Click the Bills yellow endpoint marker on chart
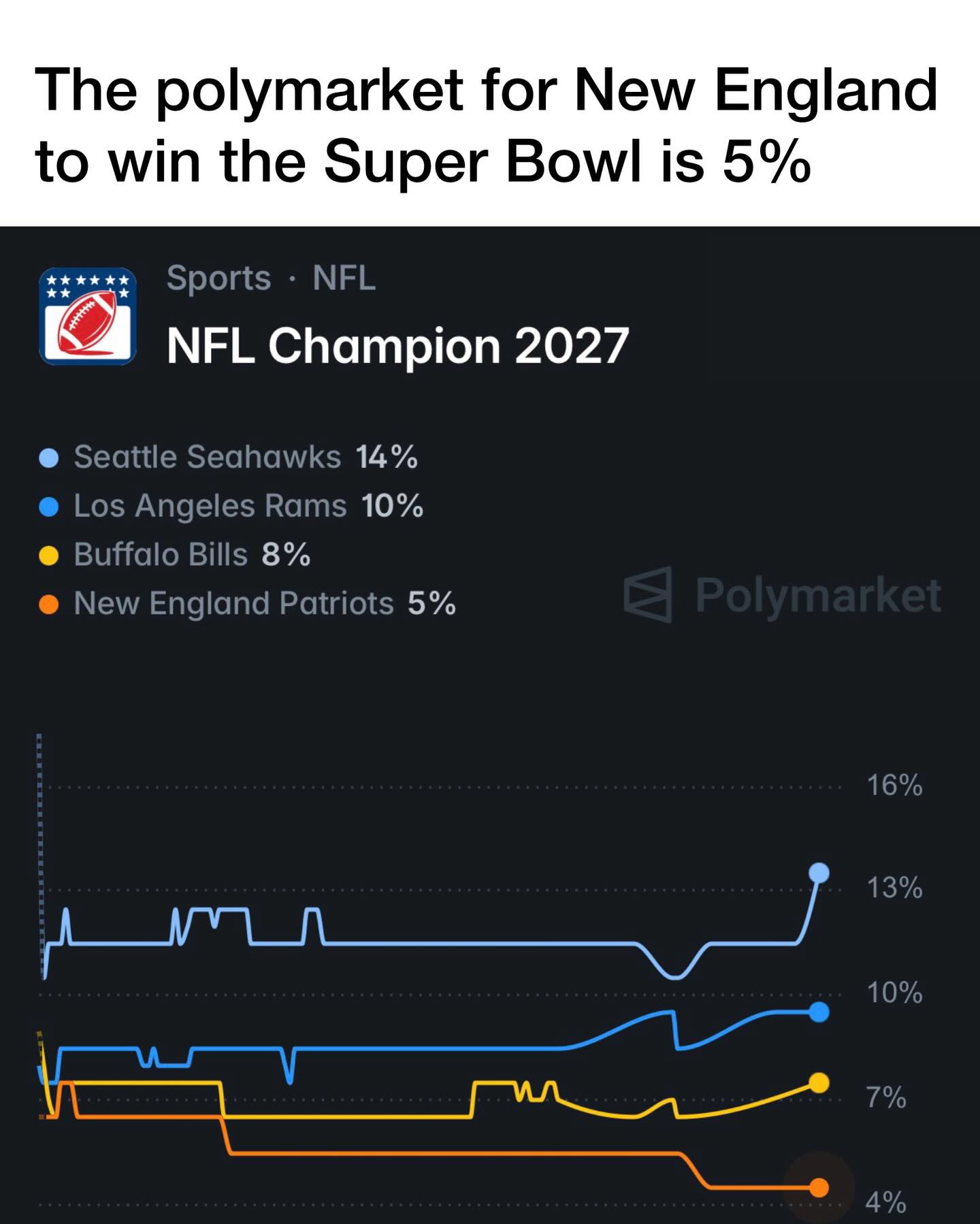Viewport: 980px width, 1224px height. (x=819, y=1082)
